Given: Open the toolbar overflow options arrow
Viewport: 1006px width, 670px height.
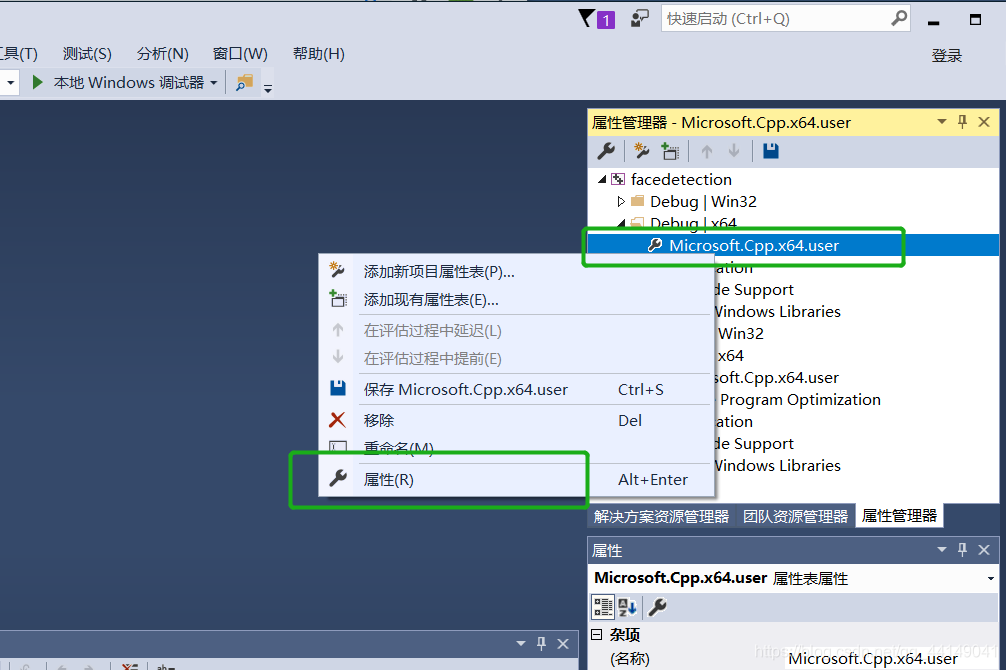Looking at the screenshot, I should click(x=268, y=89).
